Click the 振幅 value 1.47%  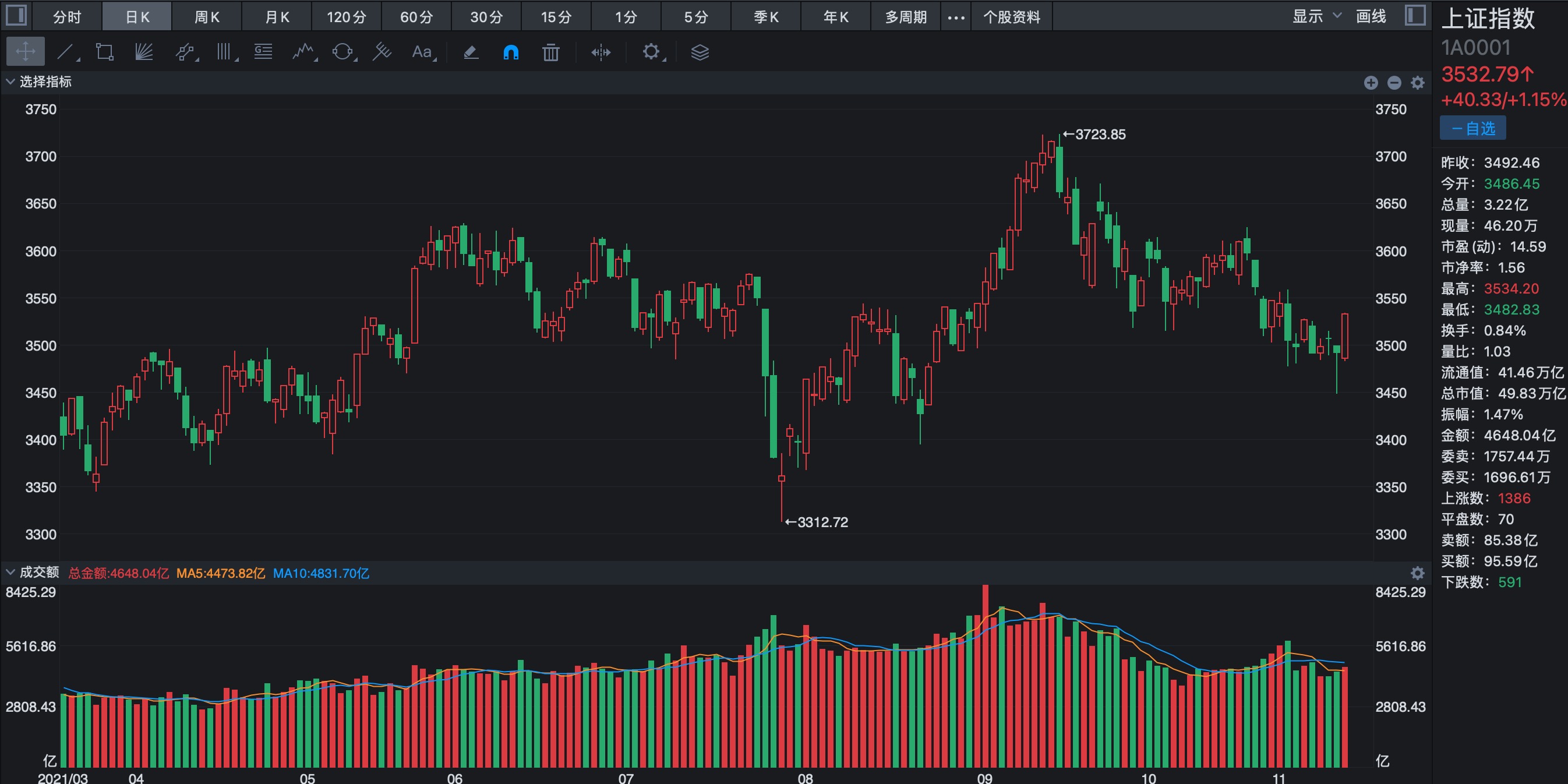click(1503, 414)
